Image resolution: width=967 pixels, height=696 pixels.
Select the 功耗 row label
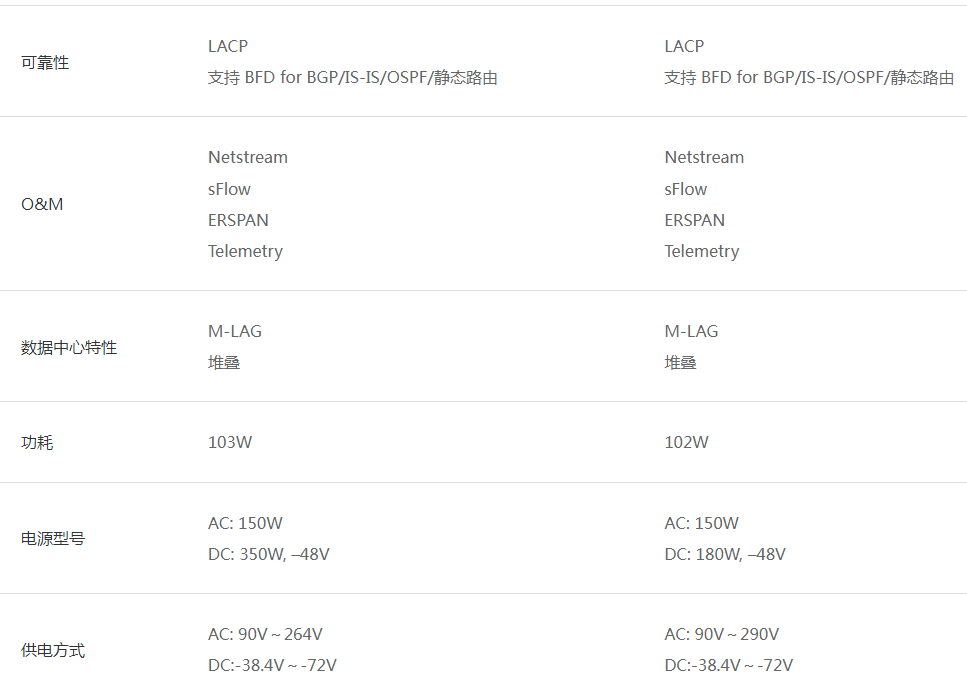(x=37, y=442)
